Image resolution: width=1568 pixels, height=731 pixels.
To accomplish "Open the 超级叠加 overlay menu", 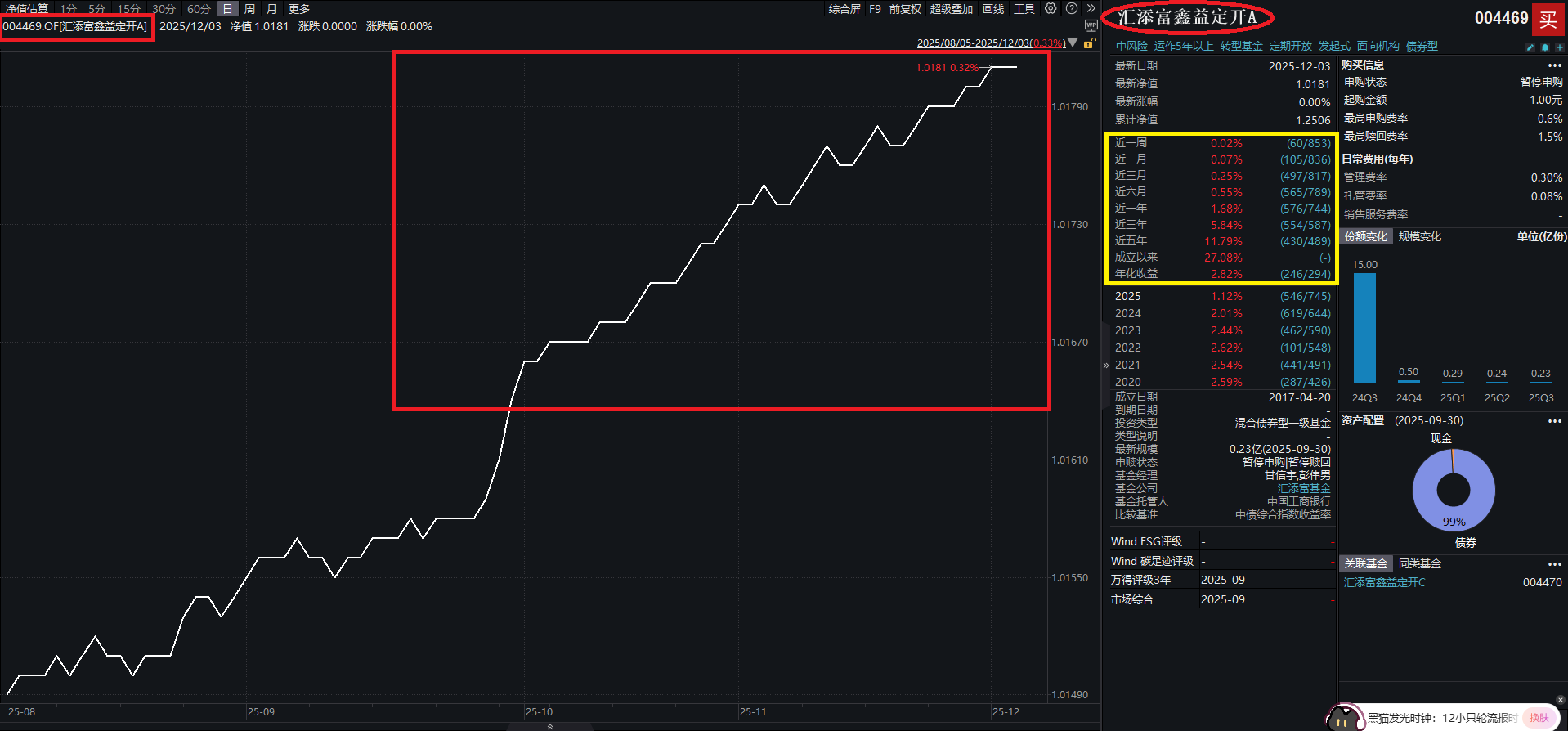I will pos(952,9).
